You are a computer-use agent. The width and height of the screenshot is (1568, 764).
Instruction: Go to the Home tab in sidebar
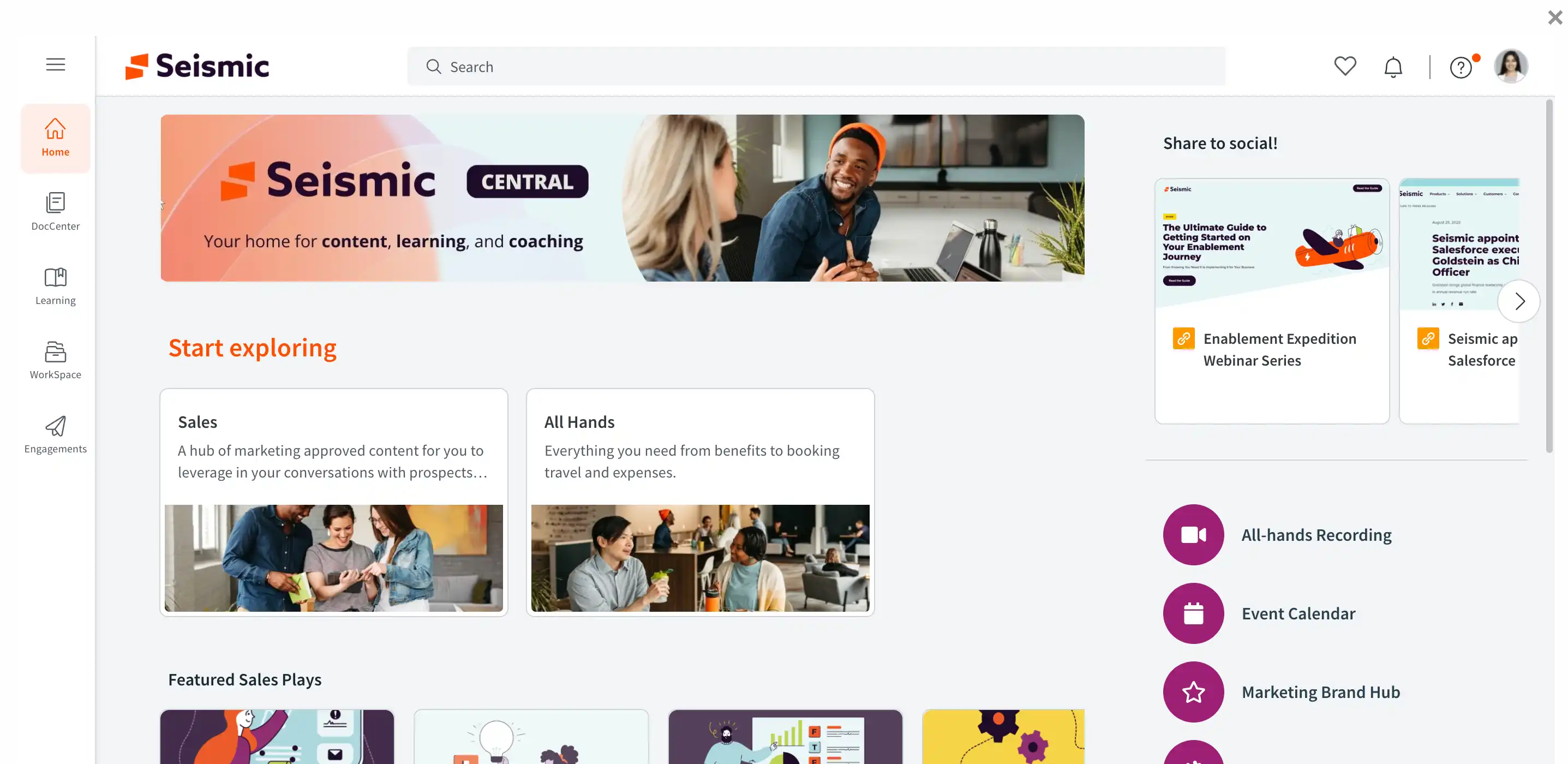(x=56, y=138)
